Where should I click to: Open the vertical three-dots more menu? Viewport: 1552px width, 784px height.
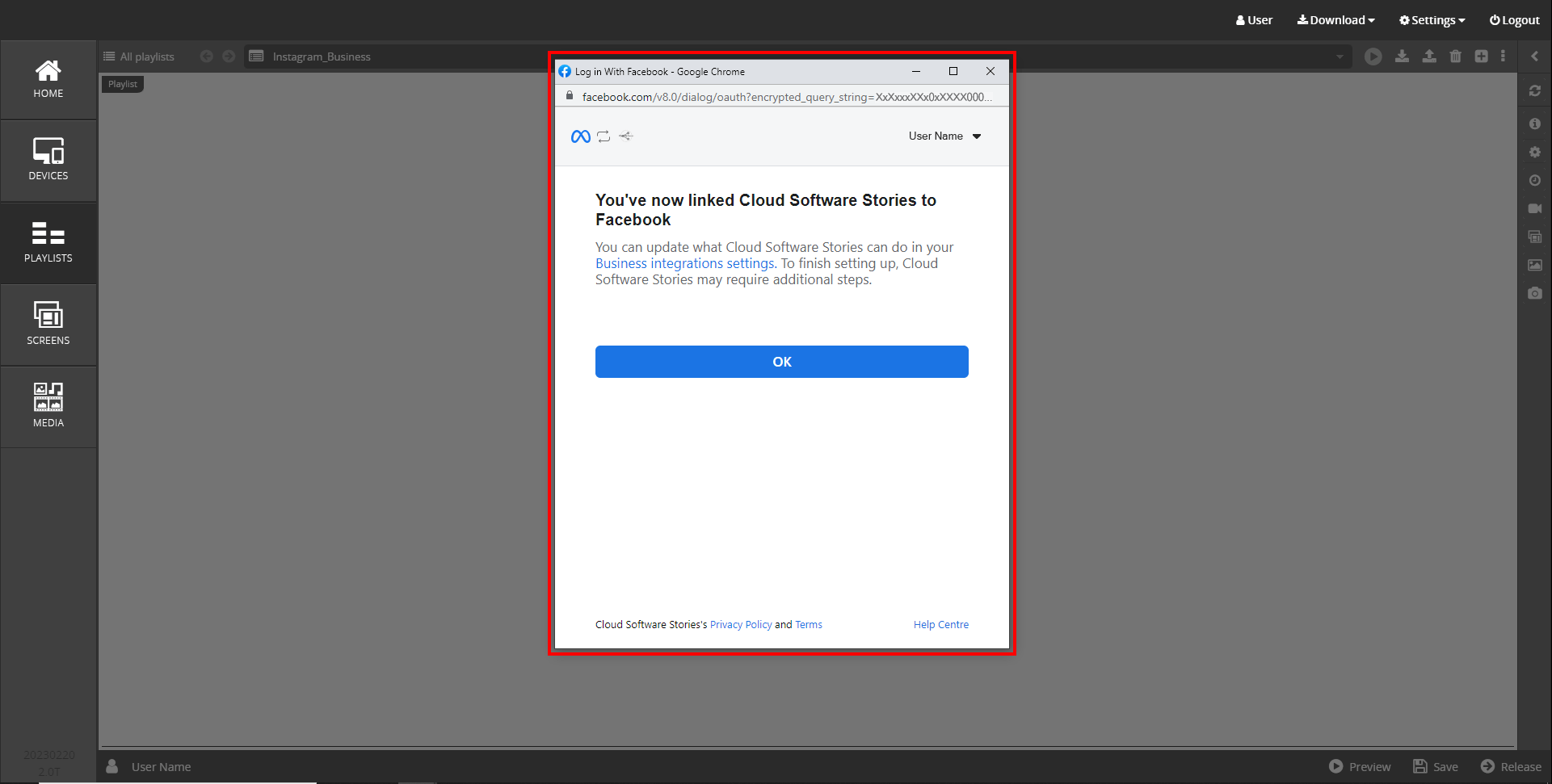[1503, 57]
